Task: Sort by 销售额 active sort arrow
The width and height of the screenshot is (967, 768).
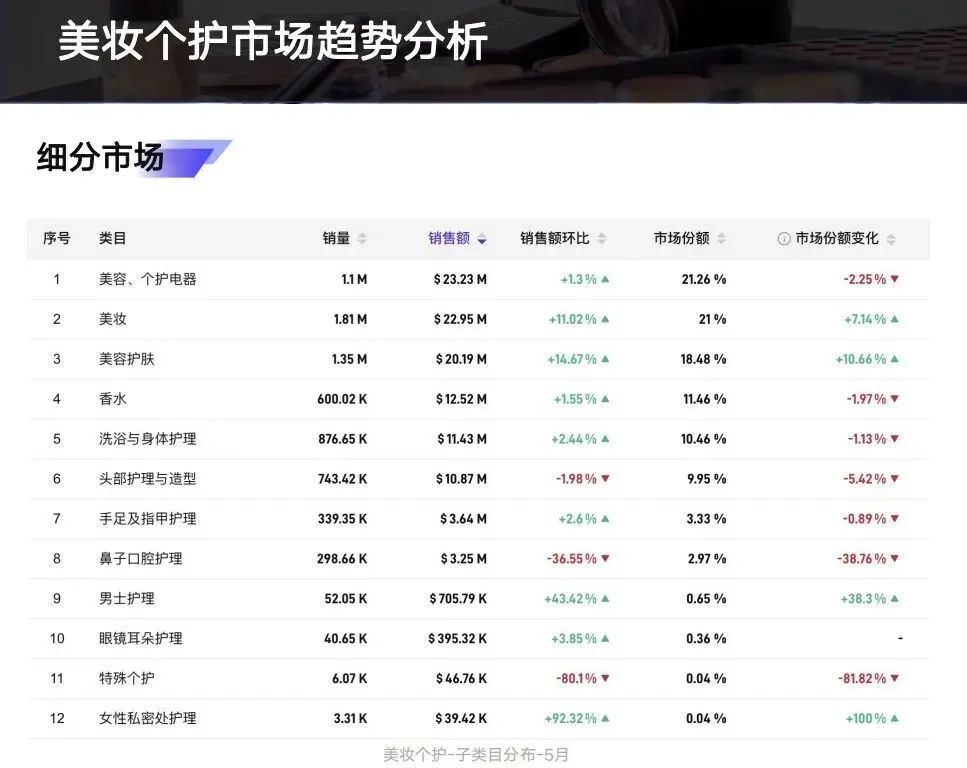Action: [482, 238]
